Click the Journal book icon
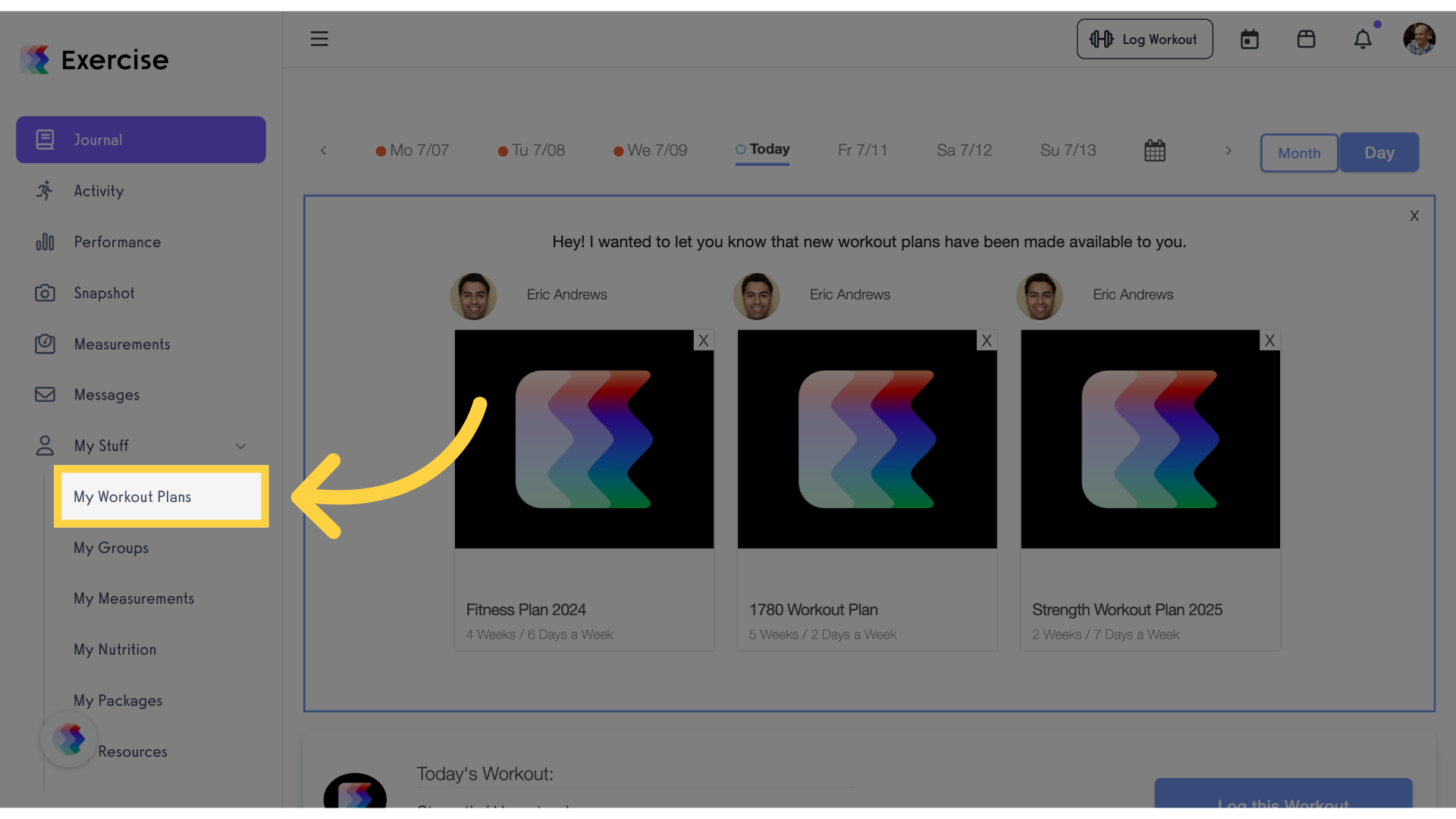The width and height of the screenshot is (1456, 819). click(45, 140)
